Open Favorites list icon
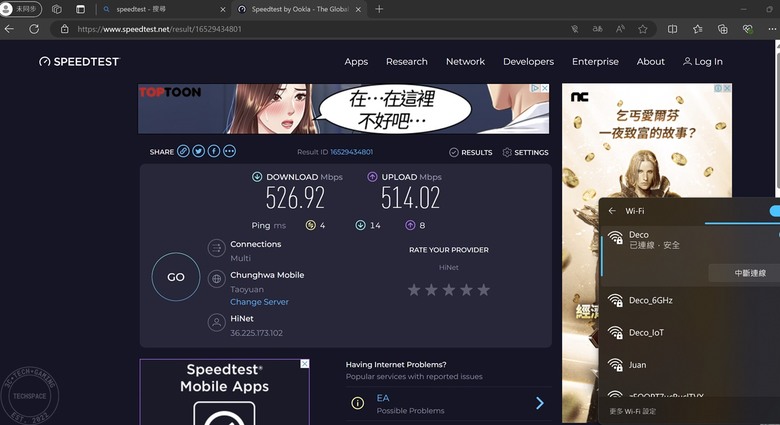The image size is (780, 425). point(698,29)
